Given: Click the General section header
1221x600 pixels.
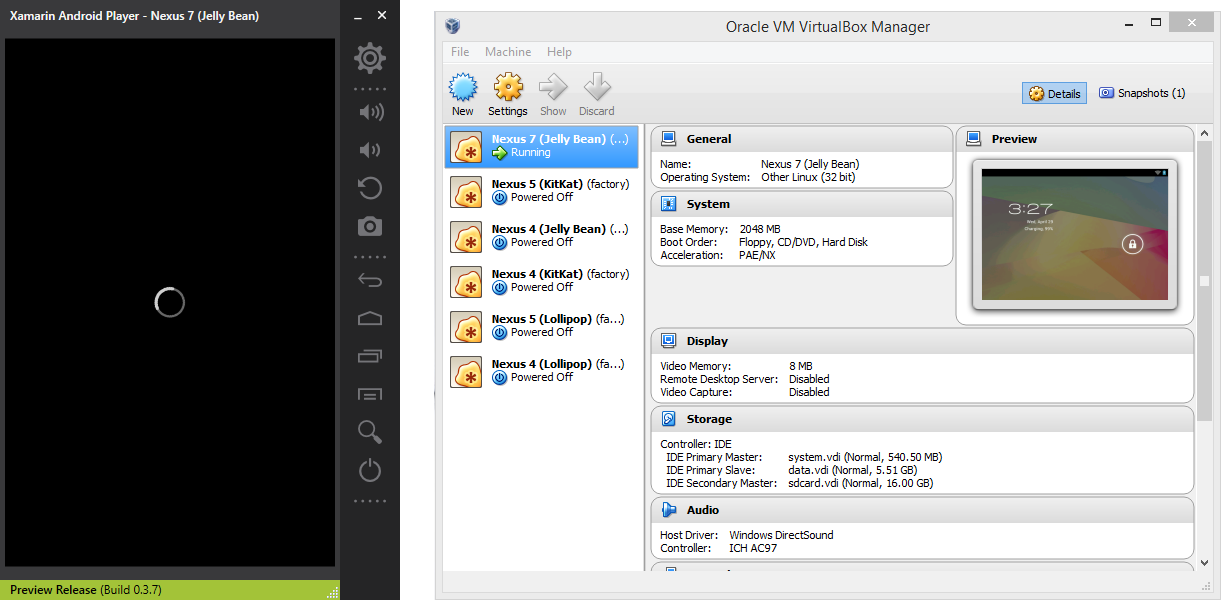Looking at the screenshot, I should pos(802,139).
